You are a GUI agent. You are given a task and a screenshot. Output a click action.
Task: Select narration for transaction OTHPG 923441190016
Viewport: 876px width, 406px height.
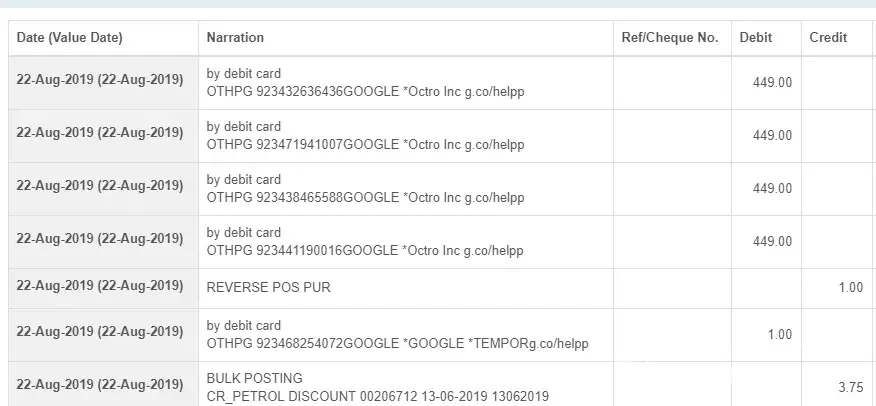pyautogui.click(x=365, y=242)
